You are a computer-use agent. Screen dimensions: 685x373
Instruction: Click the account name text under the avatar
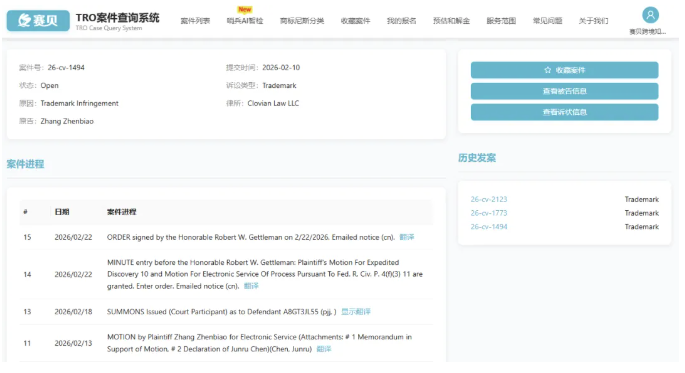[x=647, y=31]
